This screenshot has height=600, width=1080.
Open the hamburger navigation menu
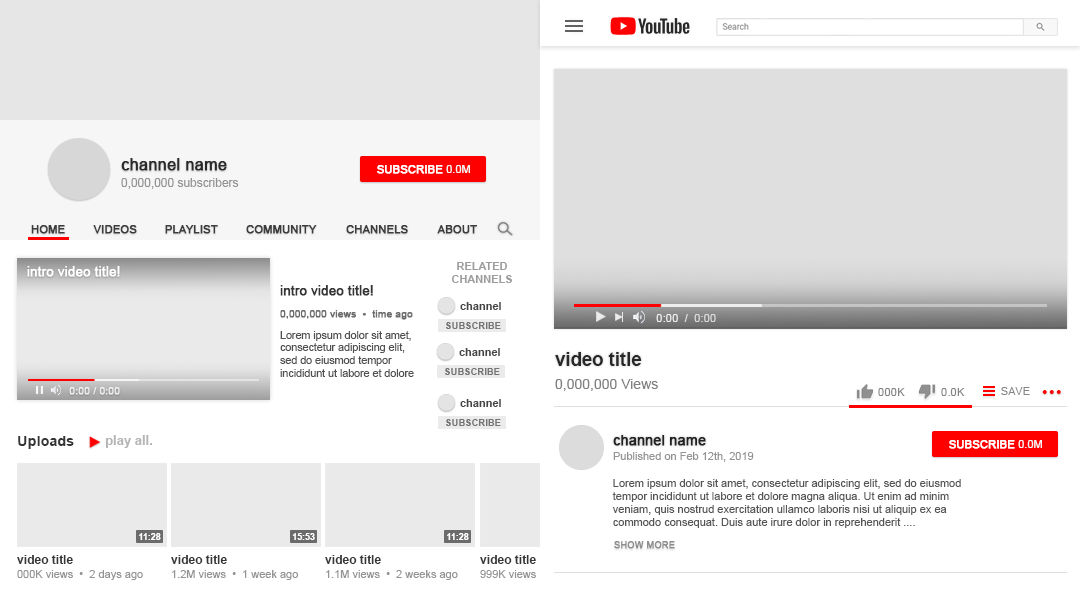pos(573,26)
